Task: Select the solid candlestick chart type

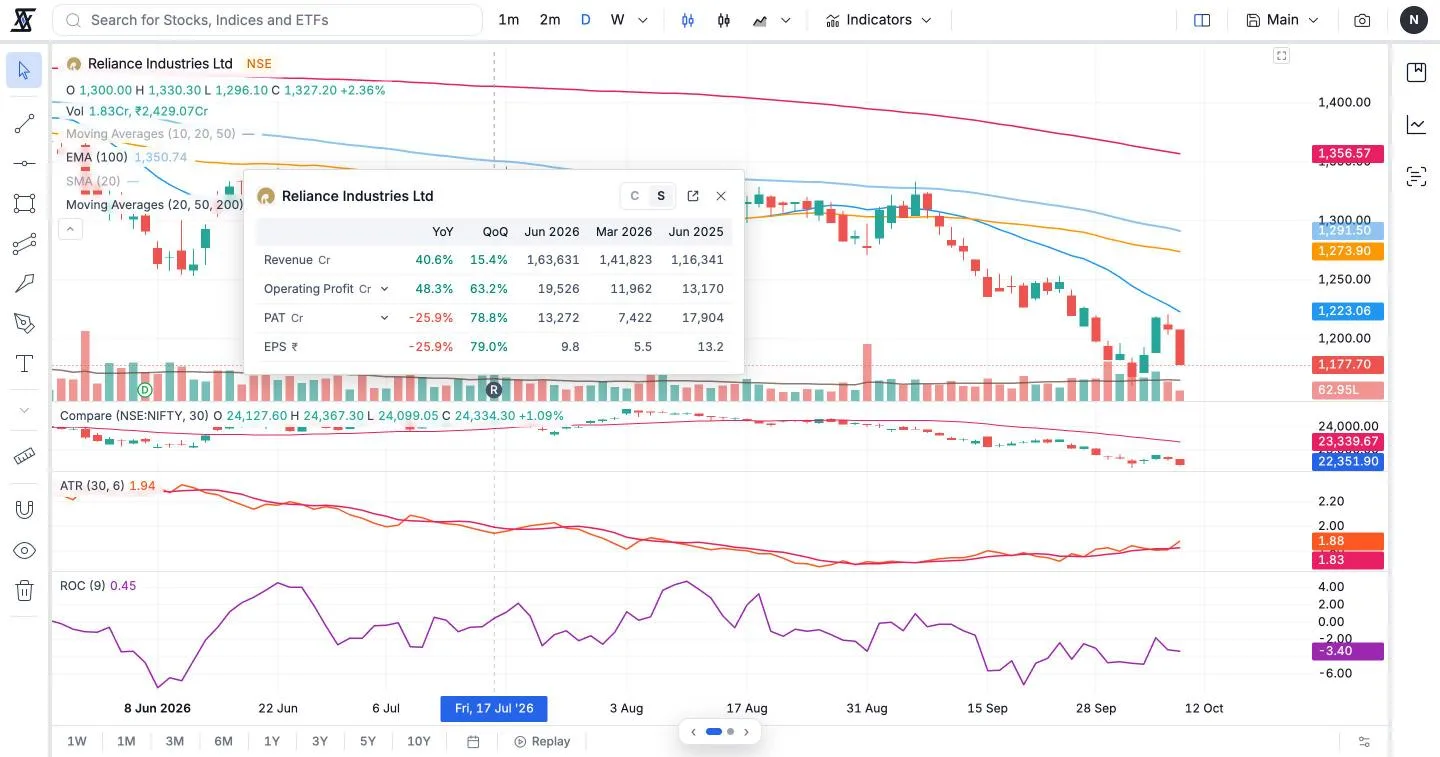Action: click(x=688, y=20)
